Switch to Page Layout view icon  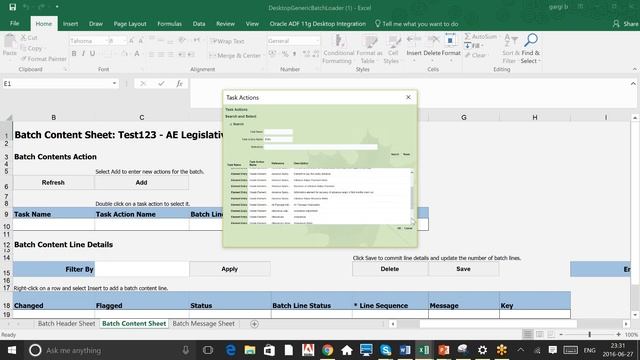coord(539,334)
